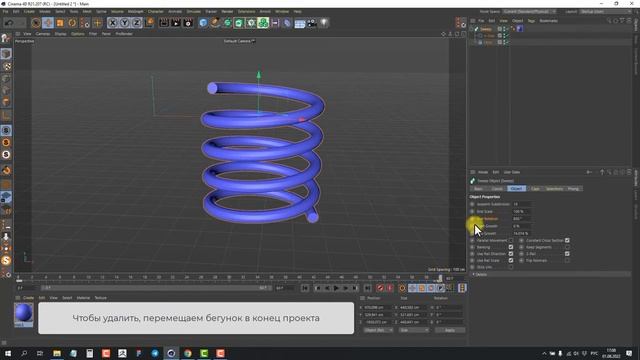The image size is (640, 360).
Task: Collapse the Sweep object hierarchy
Action: point(472,29)
